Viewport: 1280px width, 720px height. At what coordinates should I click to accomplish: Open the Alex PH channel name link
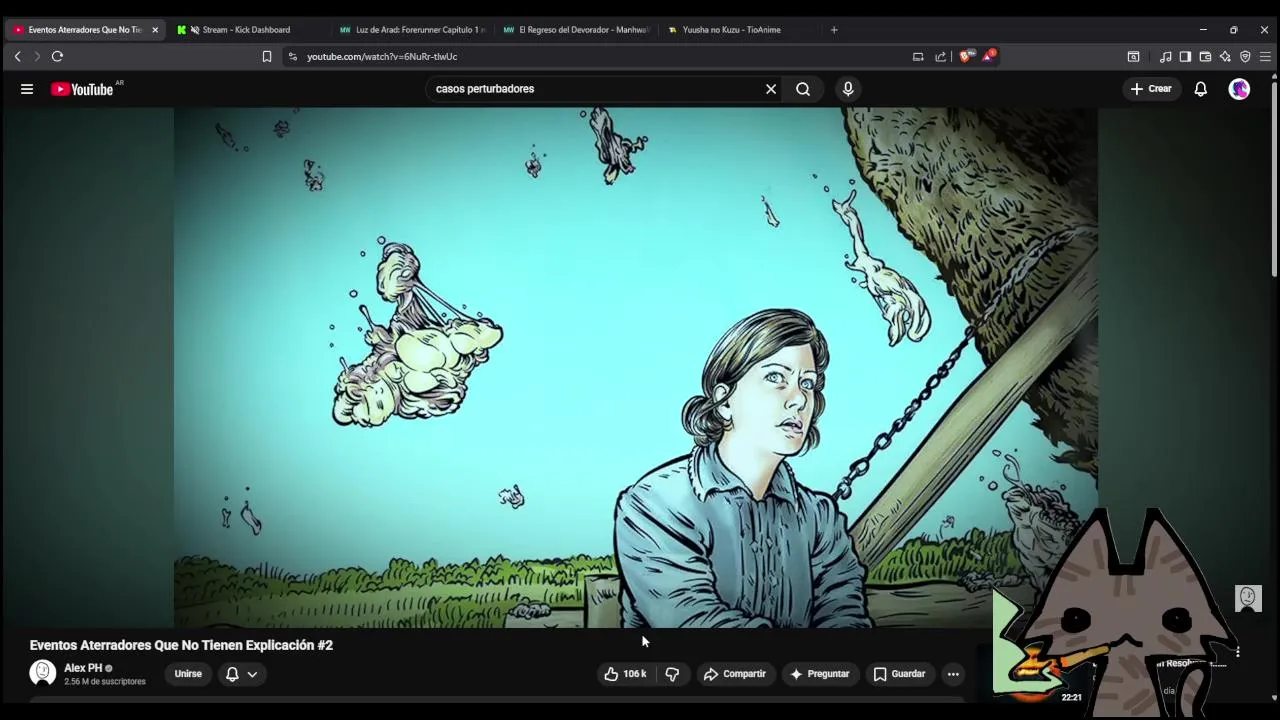tap(83, 668)
